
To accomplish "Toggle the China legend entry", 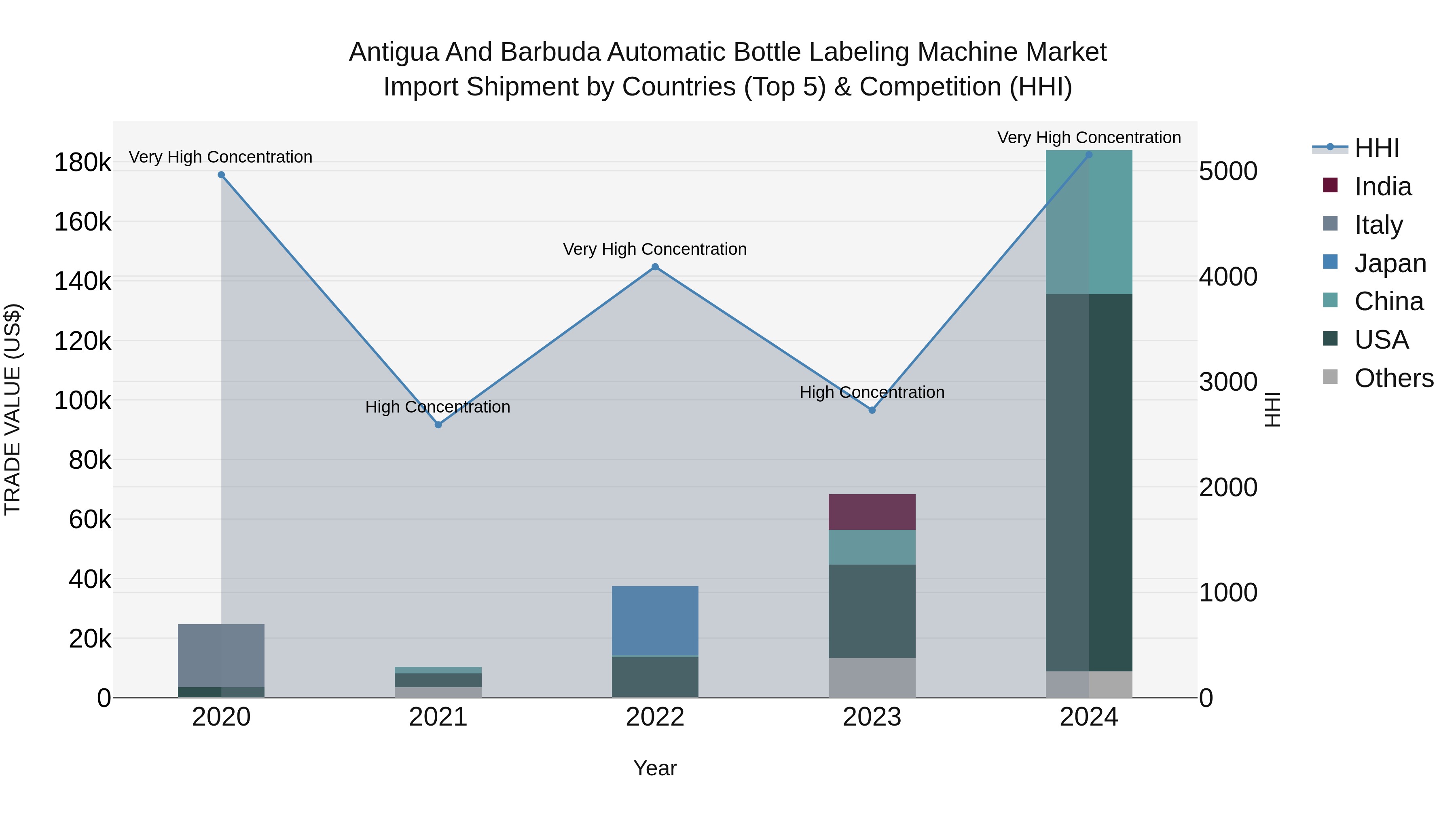I will (1373, 301).
